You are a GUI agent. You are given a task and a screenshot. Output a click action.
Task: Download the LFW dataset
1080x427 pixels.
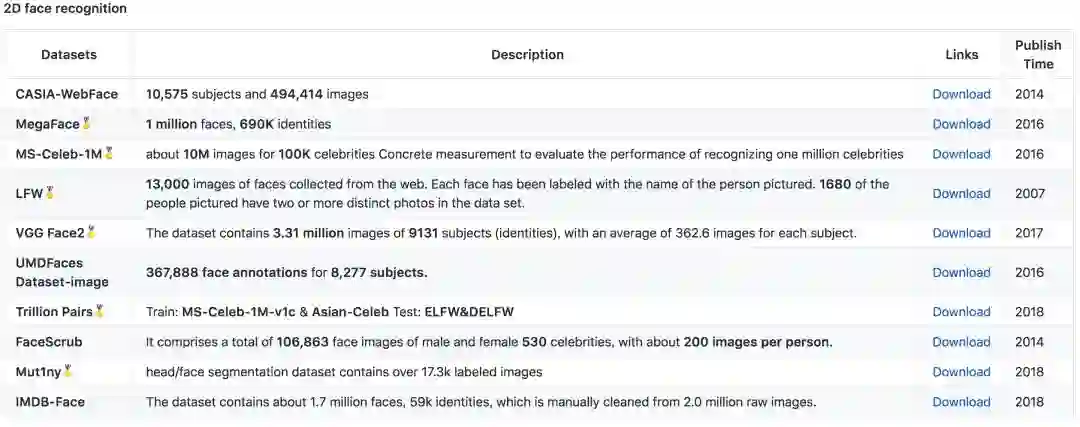click(961, 193)
